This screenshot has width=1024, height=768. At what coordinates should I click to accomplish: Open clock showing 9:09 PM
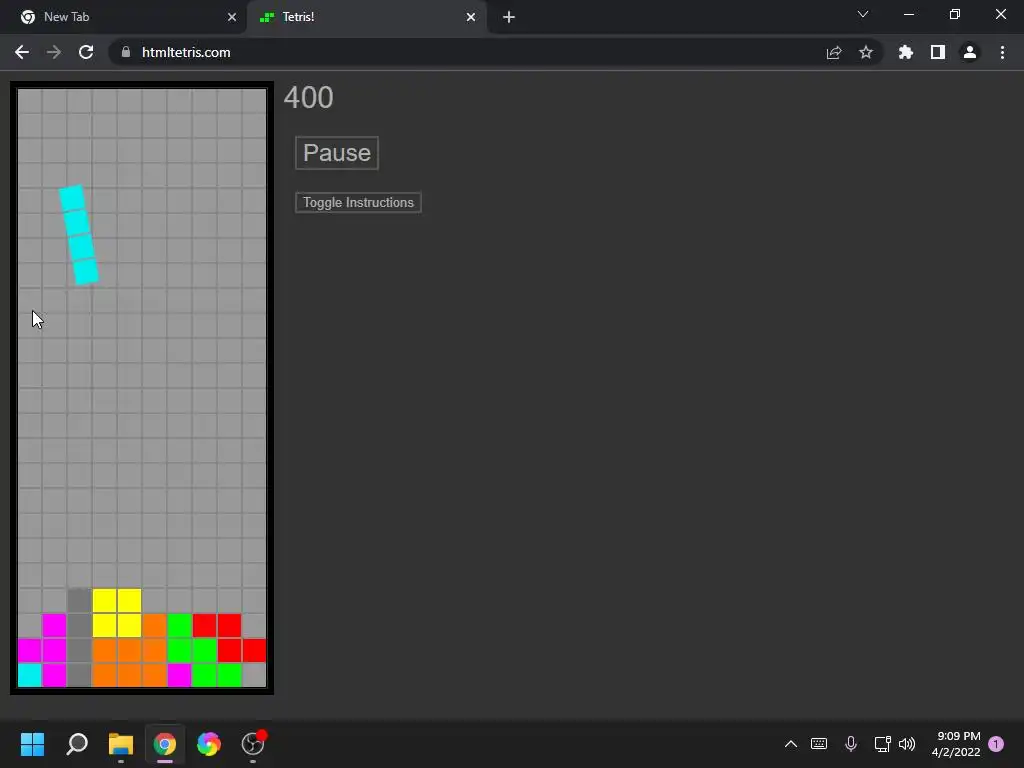(x=957, y=744)
